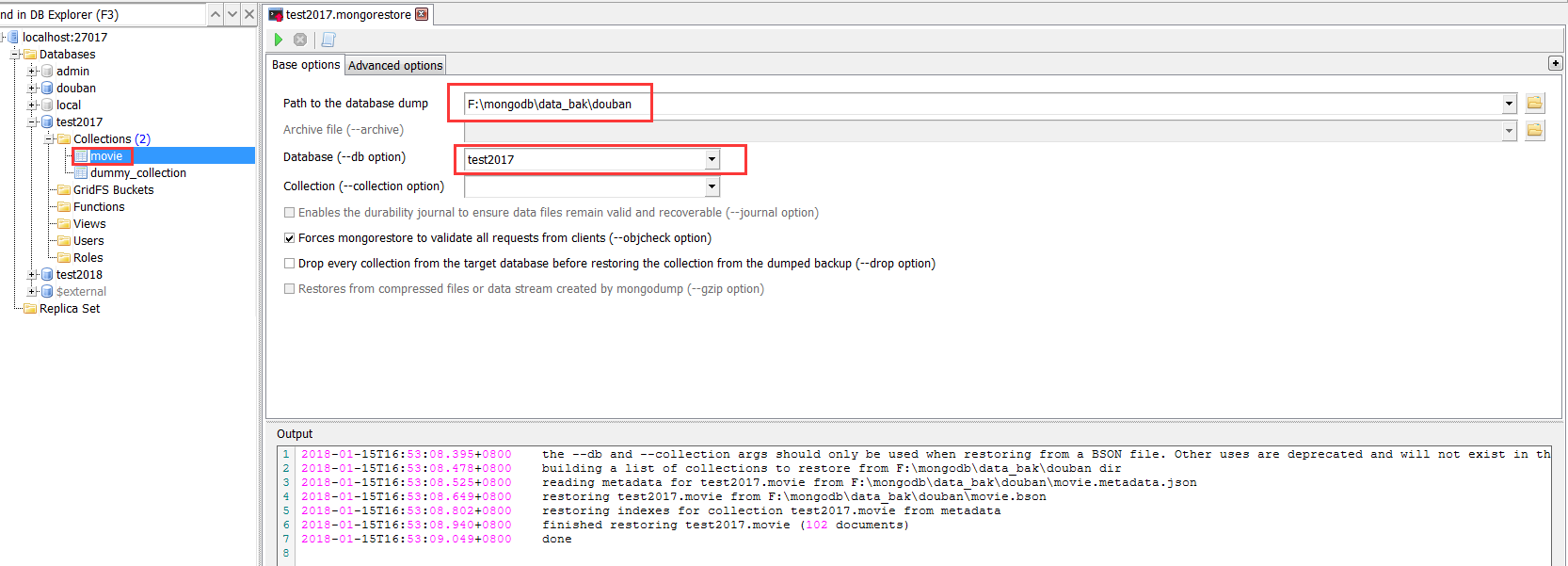Click the Find in DB Explorer search field

[102, 14]
